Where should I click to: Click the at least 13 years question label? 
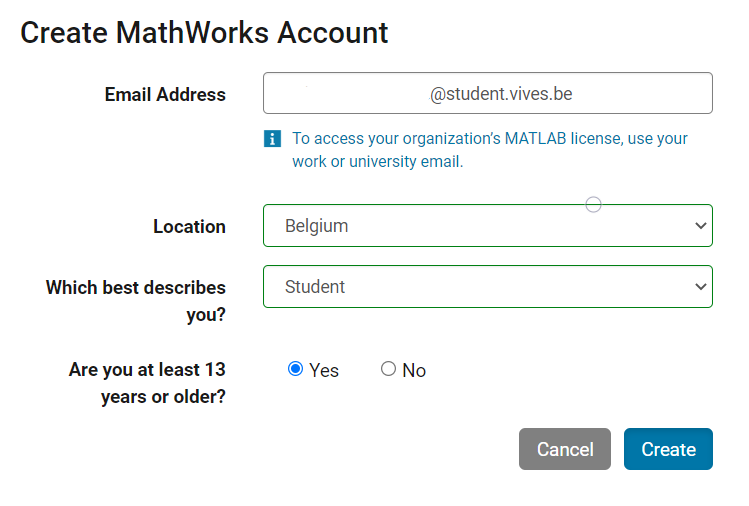(147, 383)
